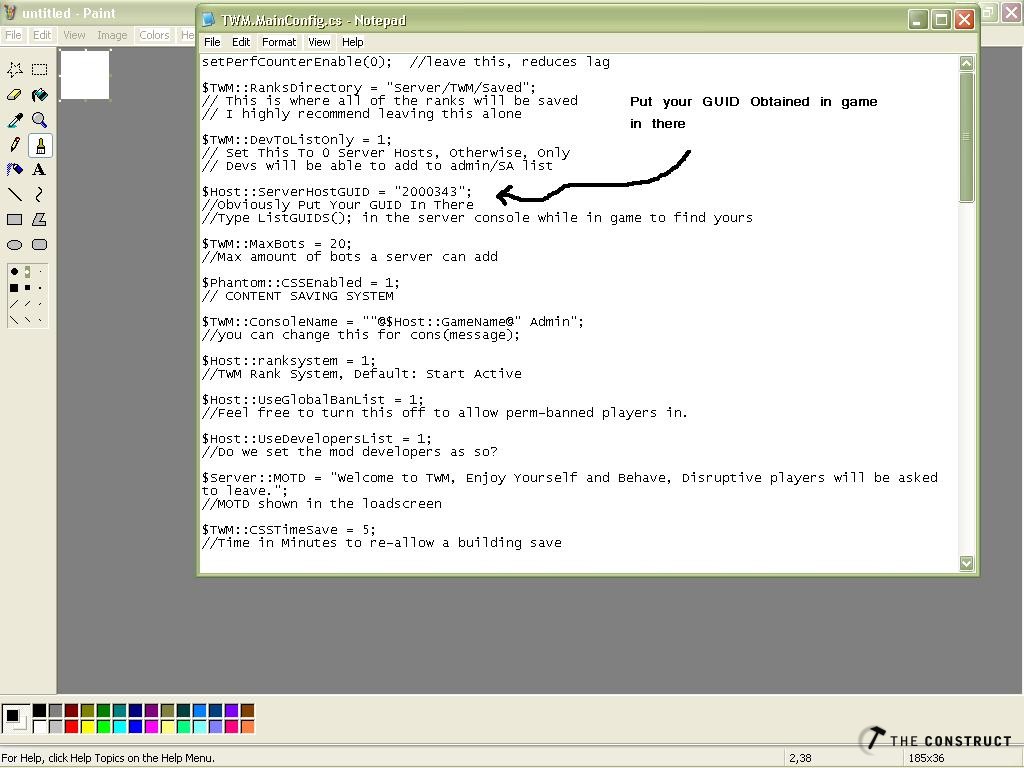Close the Notepad window

click(964, 20)
